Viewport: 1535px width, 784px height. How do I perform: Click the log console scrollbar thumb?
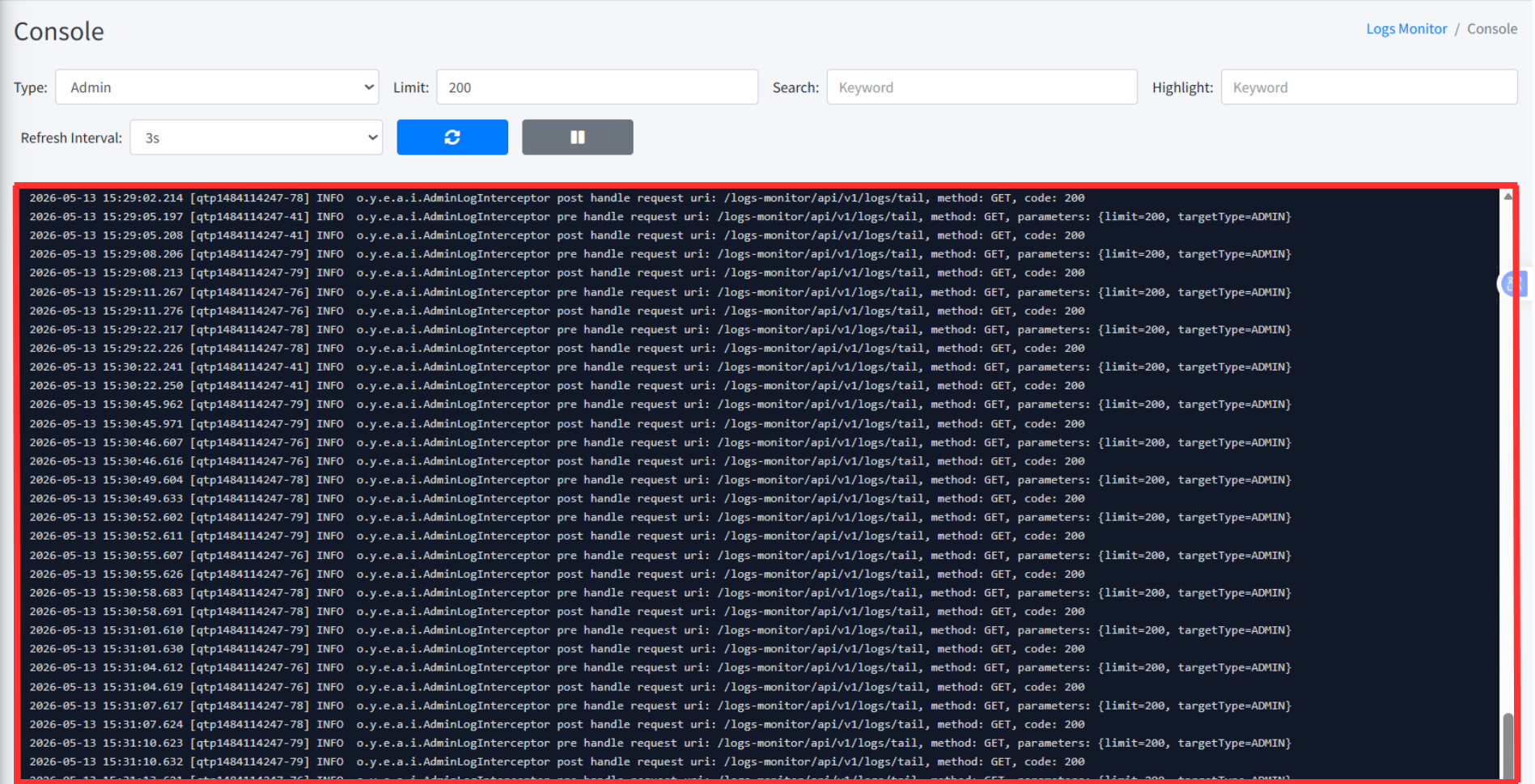point(1507,745)
